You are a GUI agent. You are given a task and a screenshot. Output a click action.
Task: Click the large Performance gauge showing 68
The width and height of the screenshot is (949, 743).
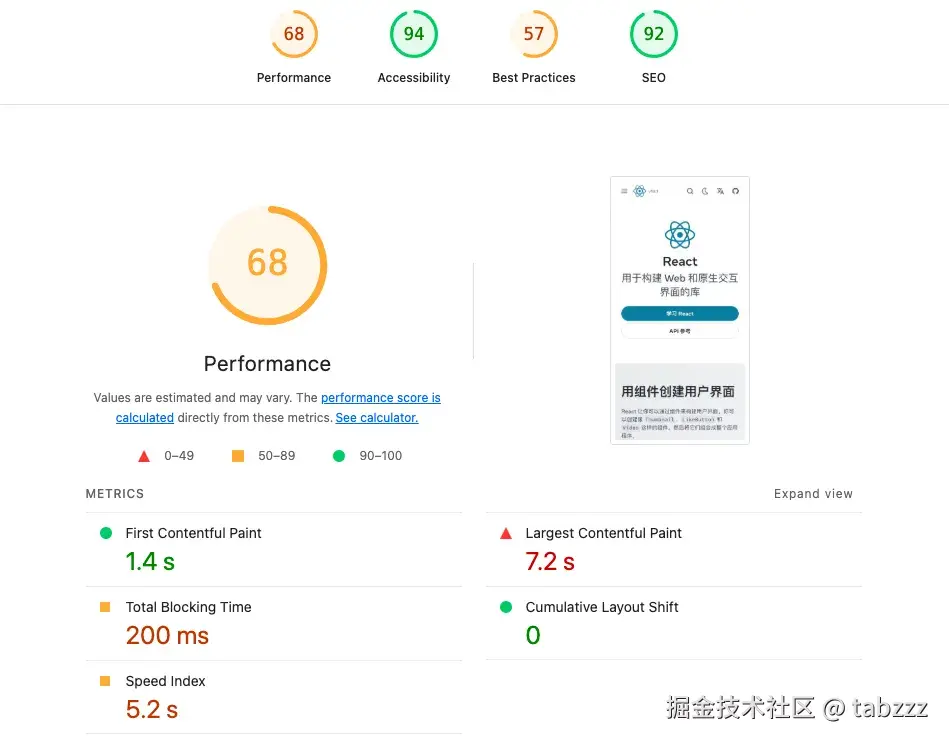(268, 265)
